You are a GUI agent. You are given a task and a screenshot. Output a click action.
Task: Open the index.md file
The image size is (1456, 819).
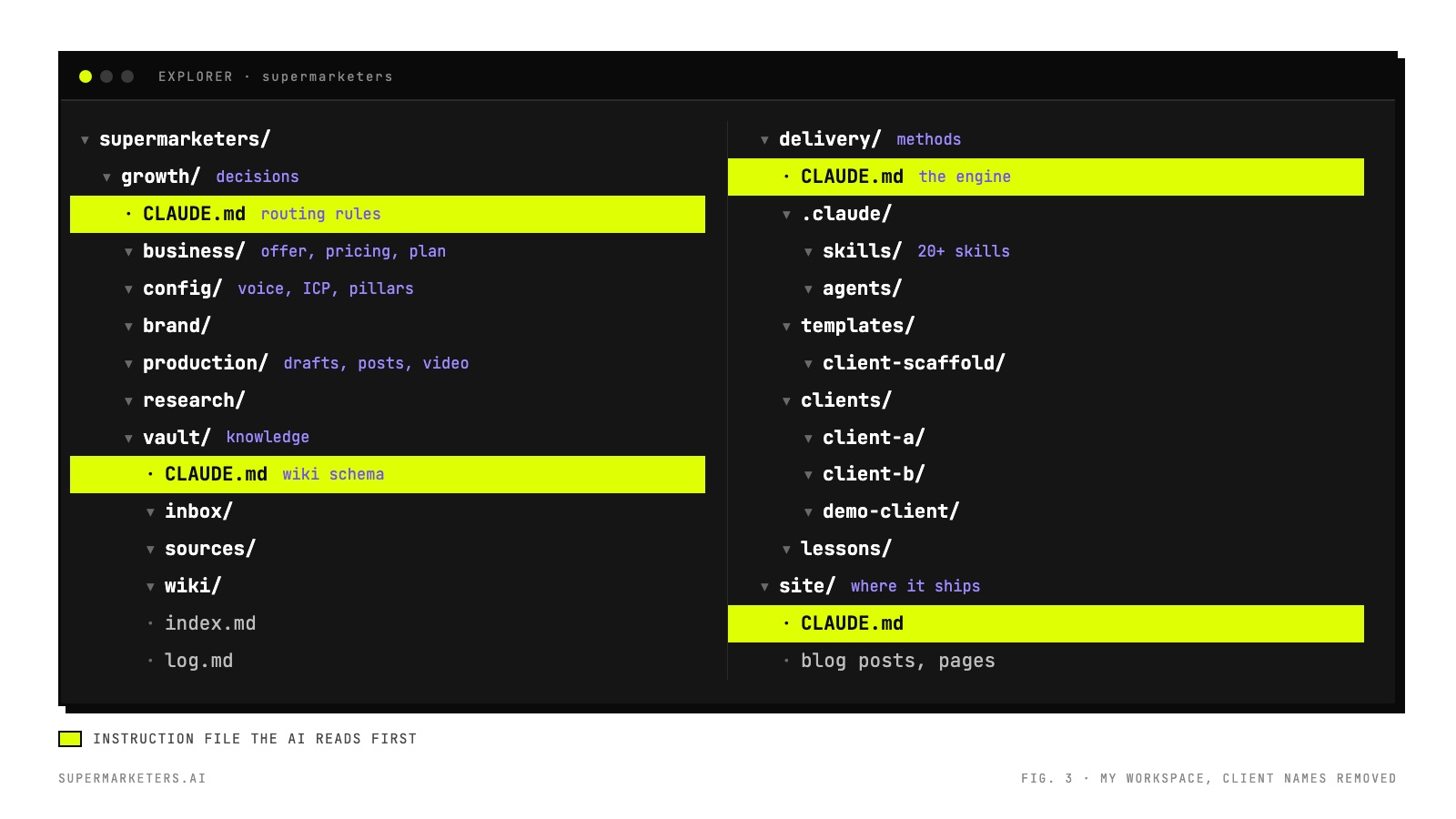pyautogui.click(x=210, y=623)
